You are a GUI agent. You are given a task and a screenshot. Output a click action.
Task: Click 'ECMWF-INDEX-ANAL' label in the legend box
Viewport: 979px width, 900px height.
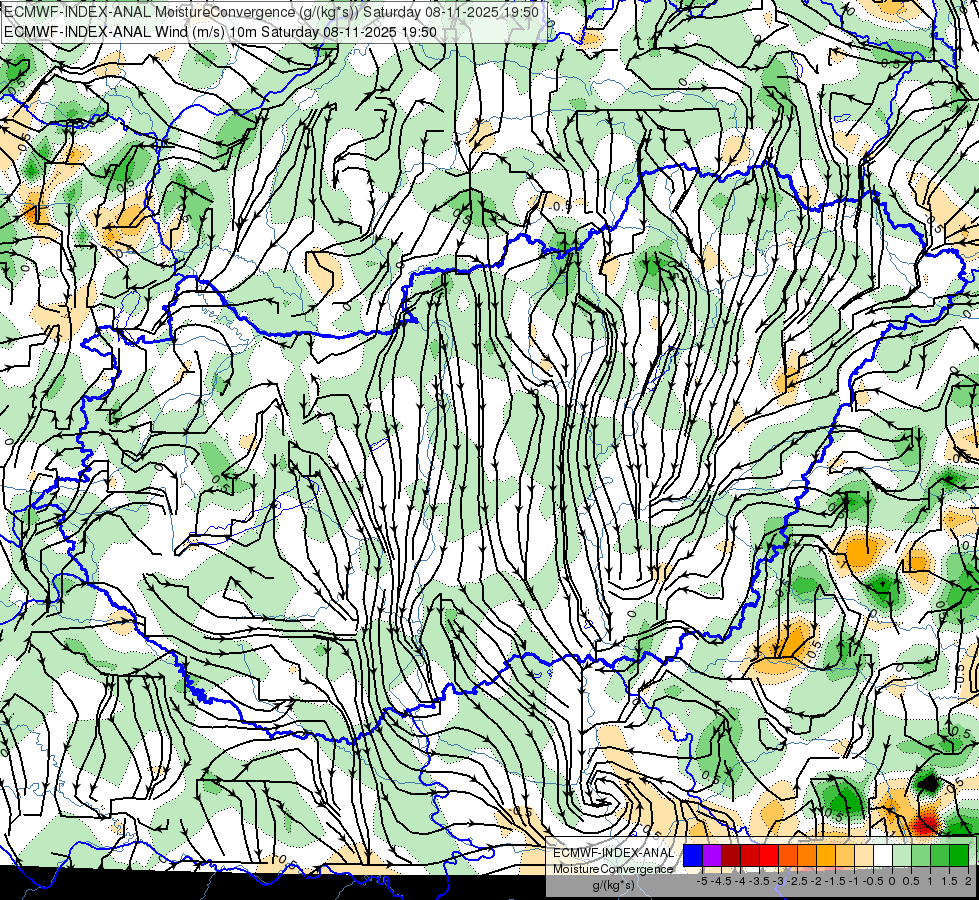[613, 853]
